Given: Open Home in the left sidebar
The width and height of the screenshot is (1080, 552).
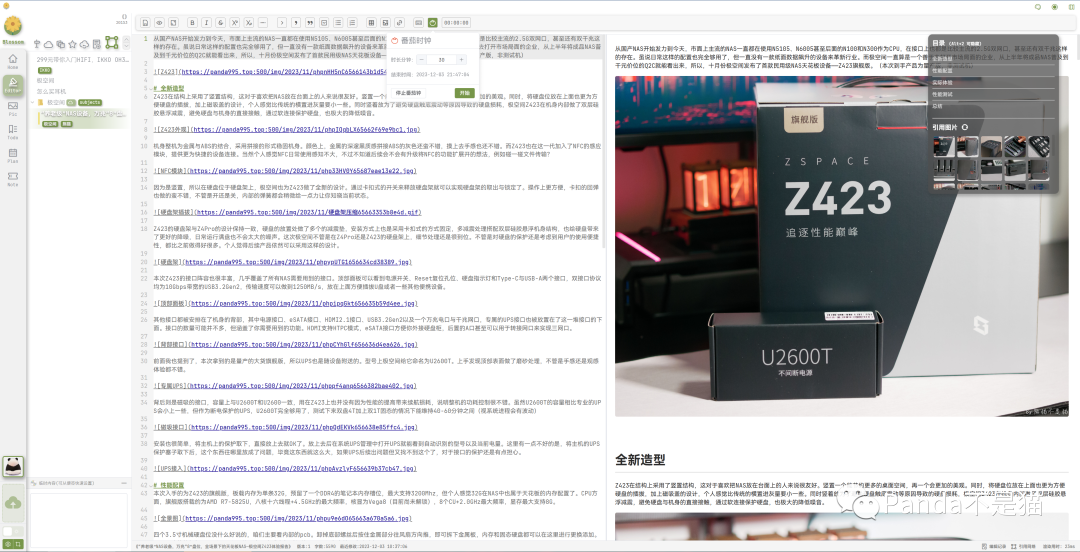Looking at the screenshot, I should 12,63.
